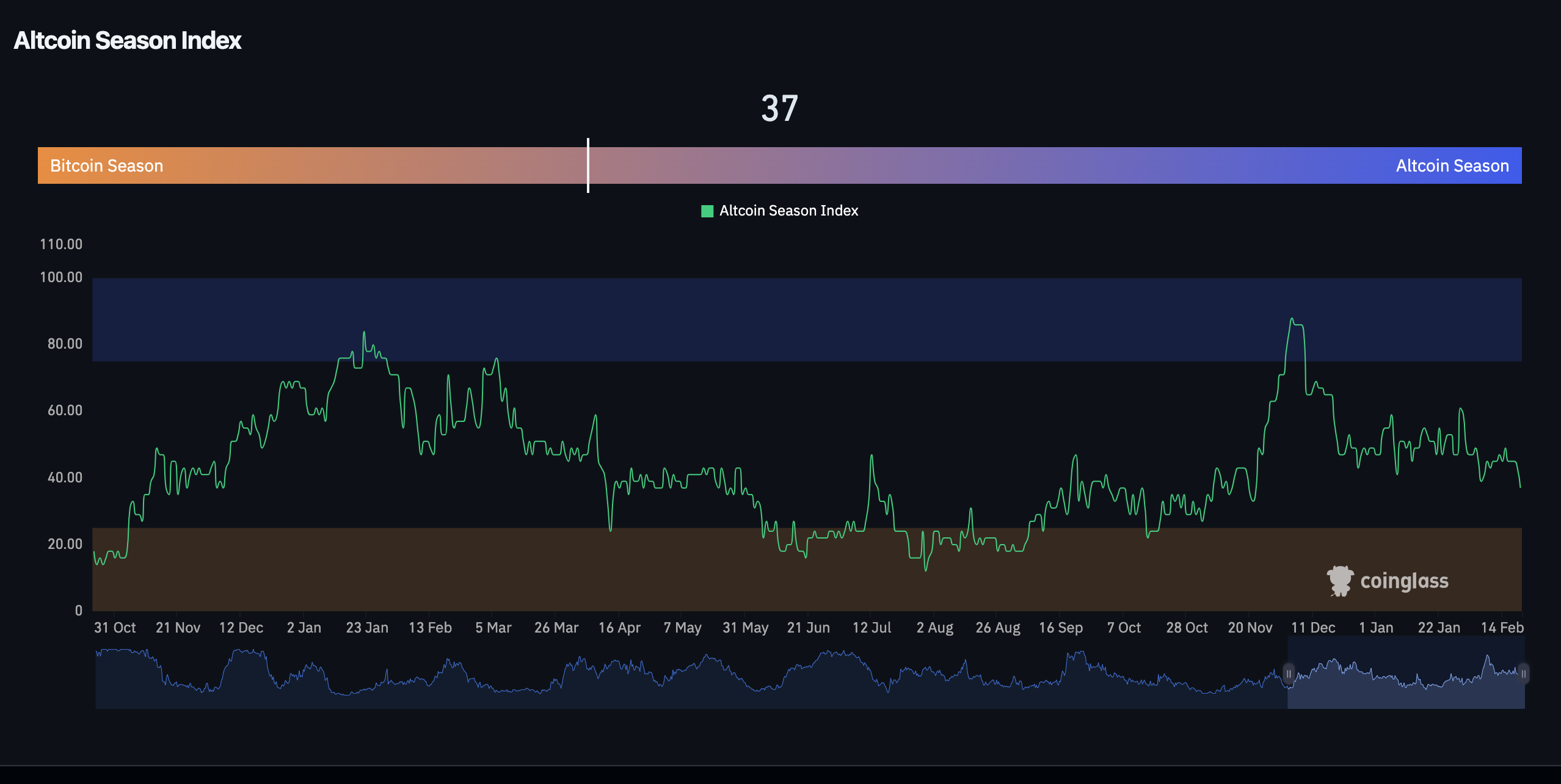The image size is (1561, 784).
Task: Click the 7 May axis label
Action: click(x=682, y=627)
